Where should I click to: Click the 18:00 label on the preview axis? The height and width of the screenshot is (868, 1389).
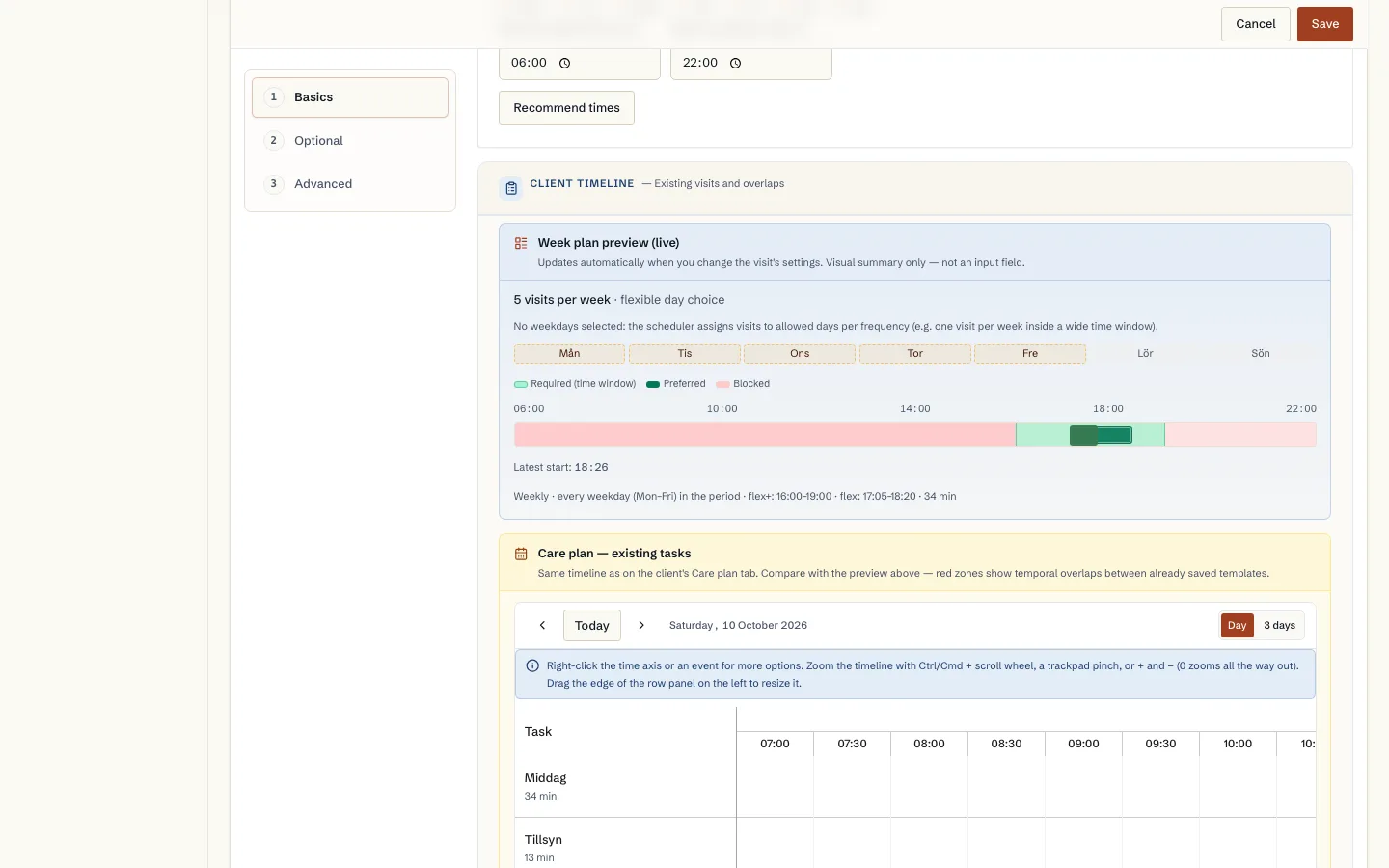click(x=1108, y=409)
